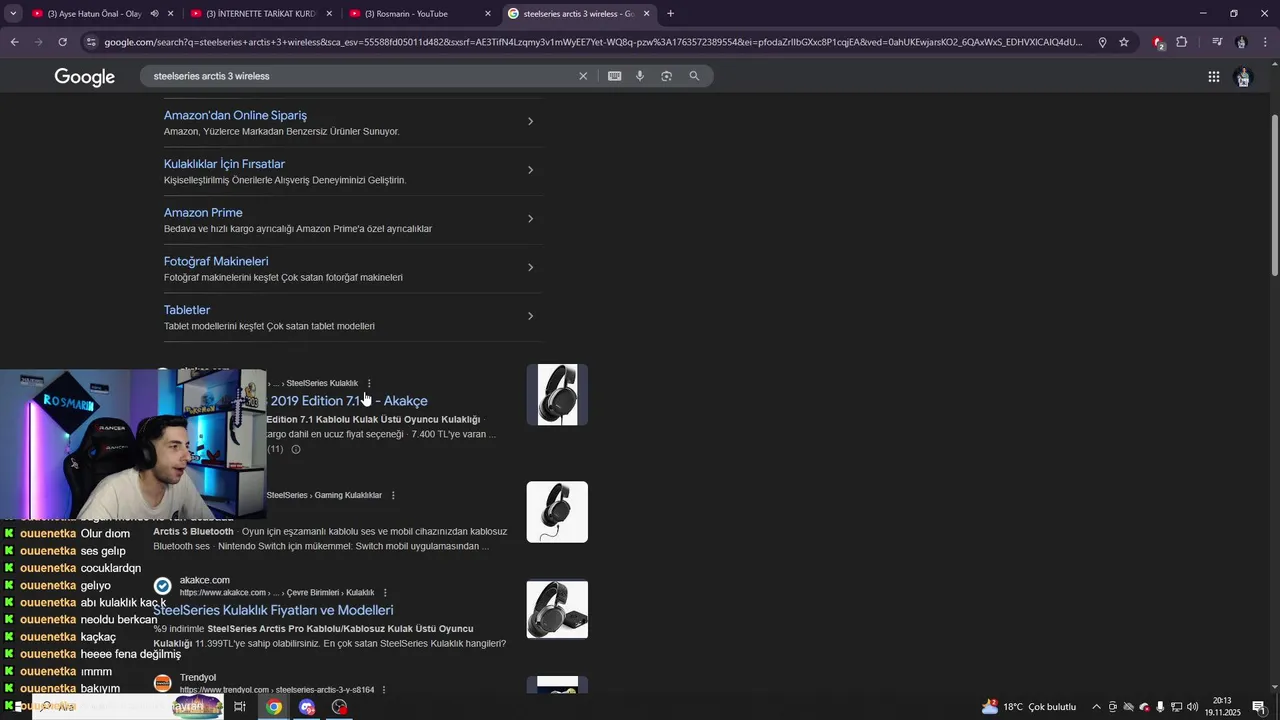Open the notification center icon
Image resolution: width=1280 pixels, height=720 pixels.
pyautogui.click(x=1259, y=707)
